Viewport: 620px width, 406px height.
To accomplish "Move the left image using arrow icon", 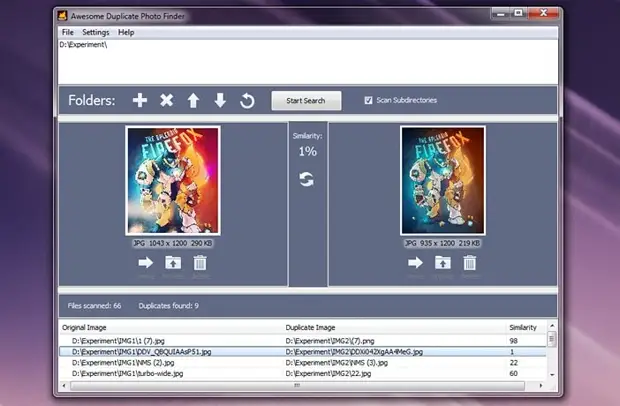I will click(x=145, y=263).
